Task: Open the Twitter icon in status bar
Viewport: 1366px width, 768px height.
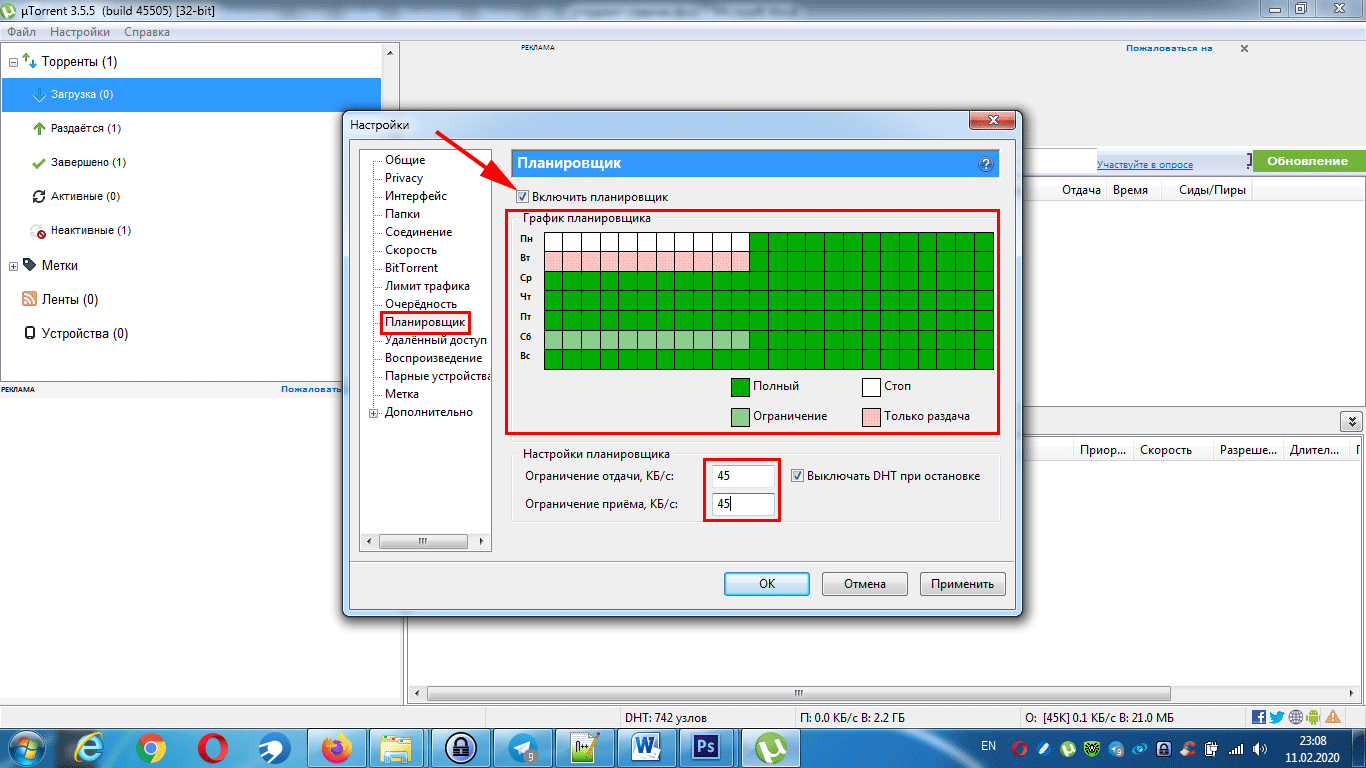Action: [x=1277, y=717]
